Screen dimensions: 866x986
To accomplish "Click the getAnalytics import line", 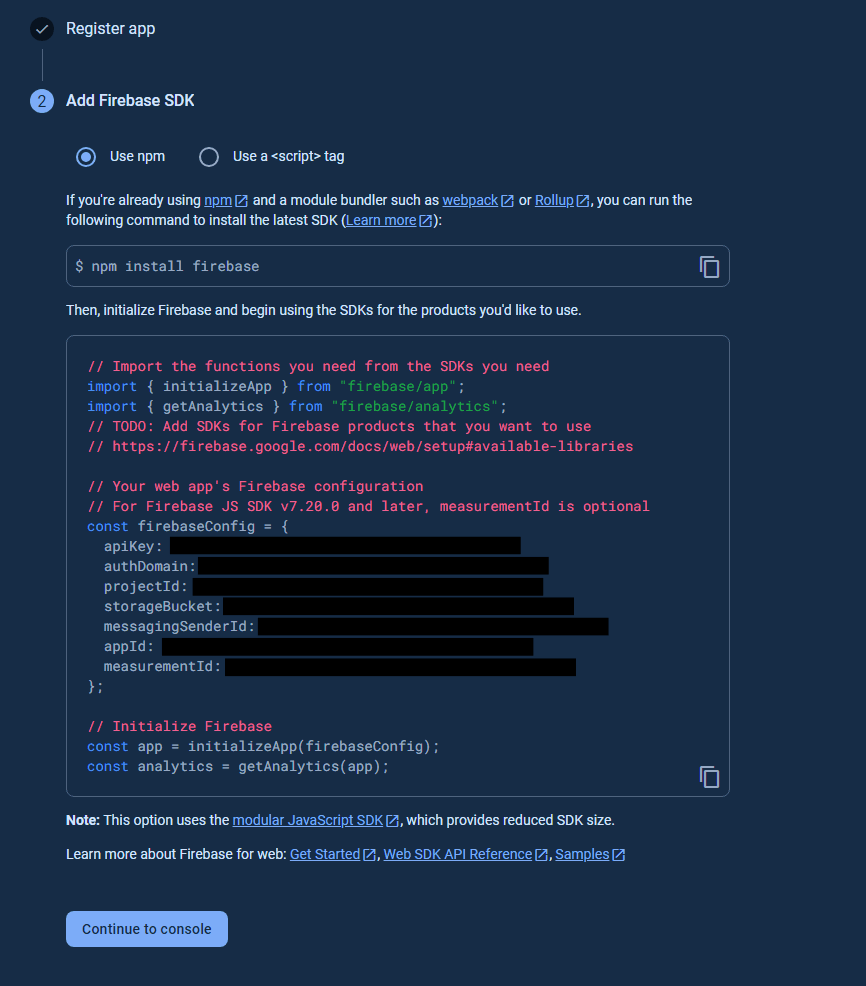I will click(x=297, y=407).
